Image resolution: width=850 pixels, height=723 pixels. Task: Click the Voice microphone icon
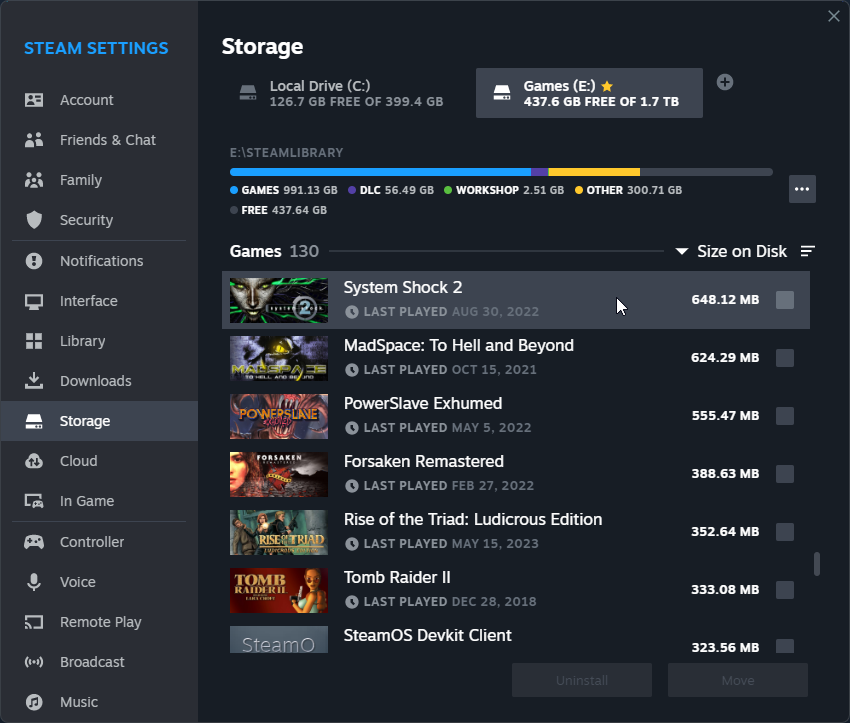click(x=34, y=582)
